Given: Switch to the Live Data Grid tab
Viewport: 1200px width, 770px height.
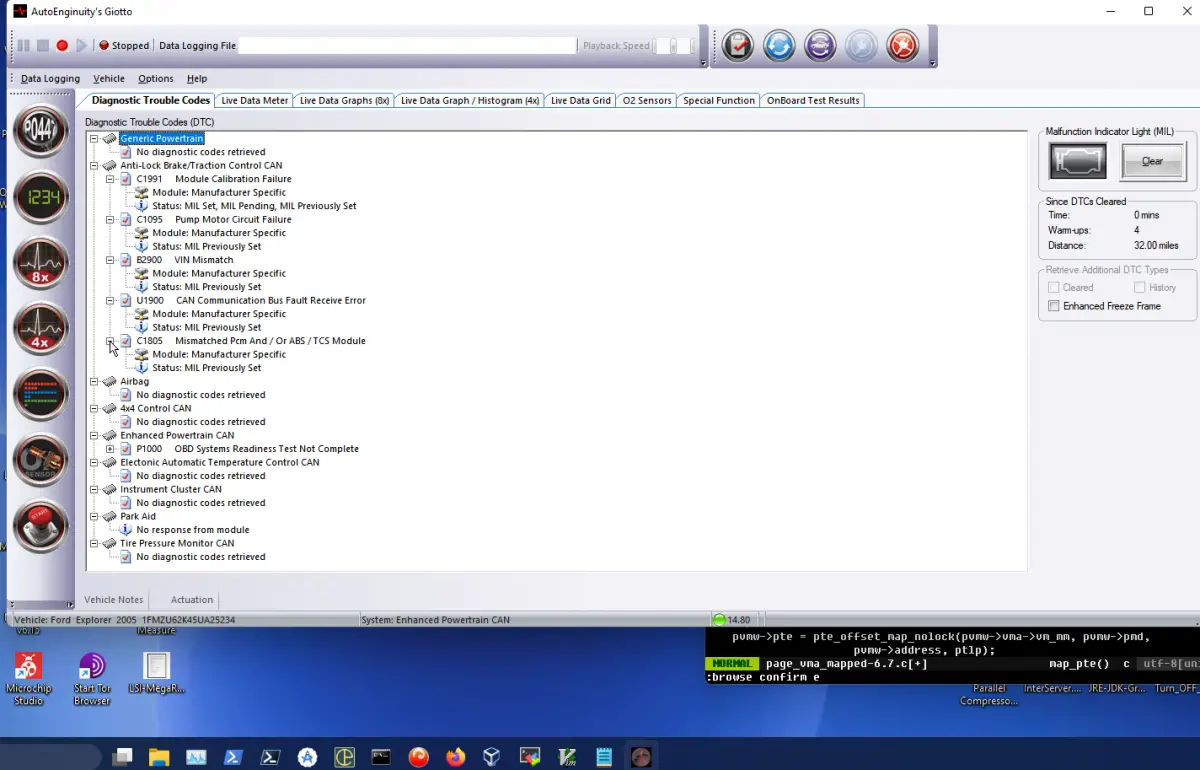Looking at the screenshot, I should [580, 101].
